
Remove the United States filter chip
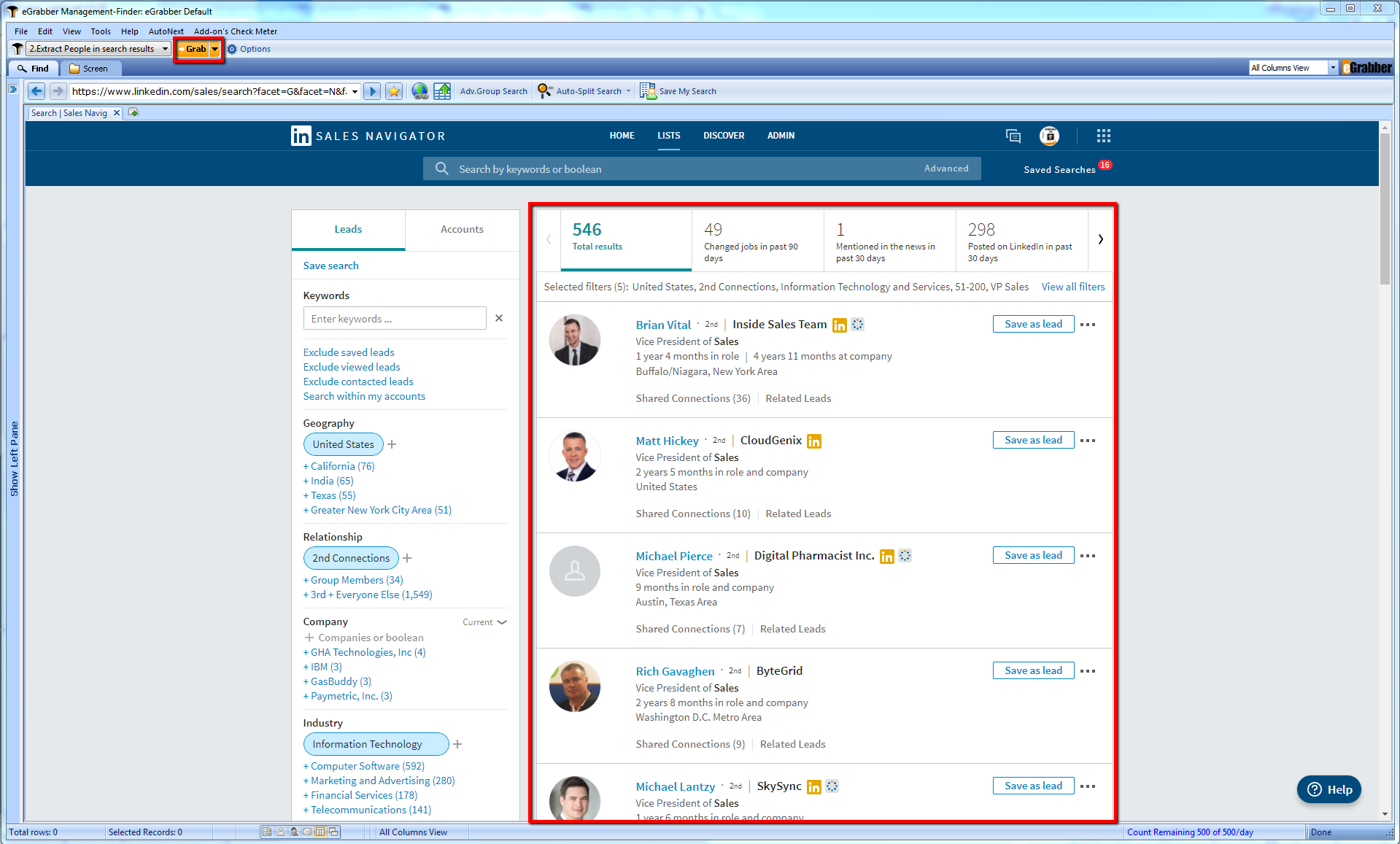tap(343, 444)
